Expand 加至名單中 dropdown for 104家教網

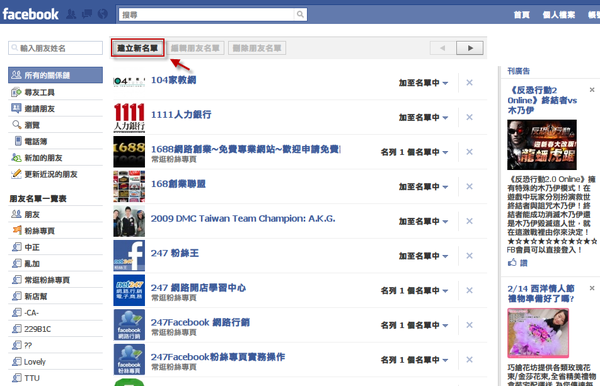423,83
